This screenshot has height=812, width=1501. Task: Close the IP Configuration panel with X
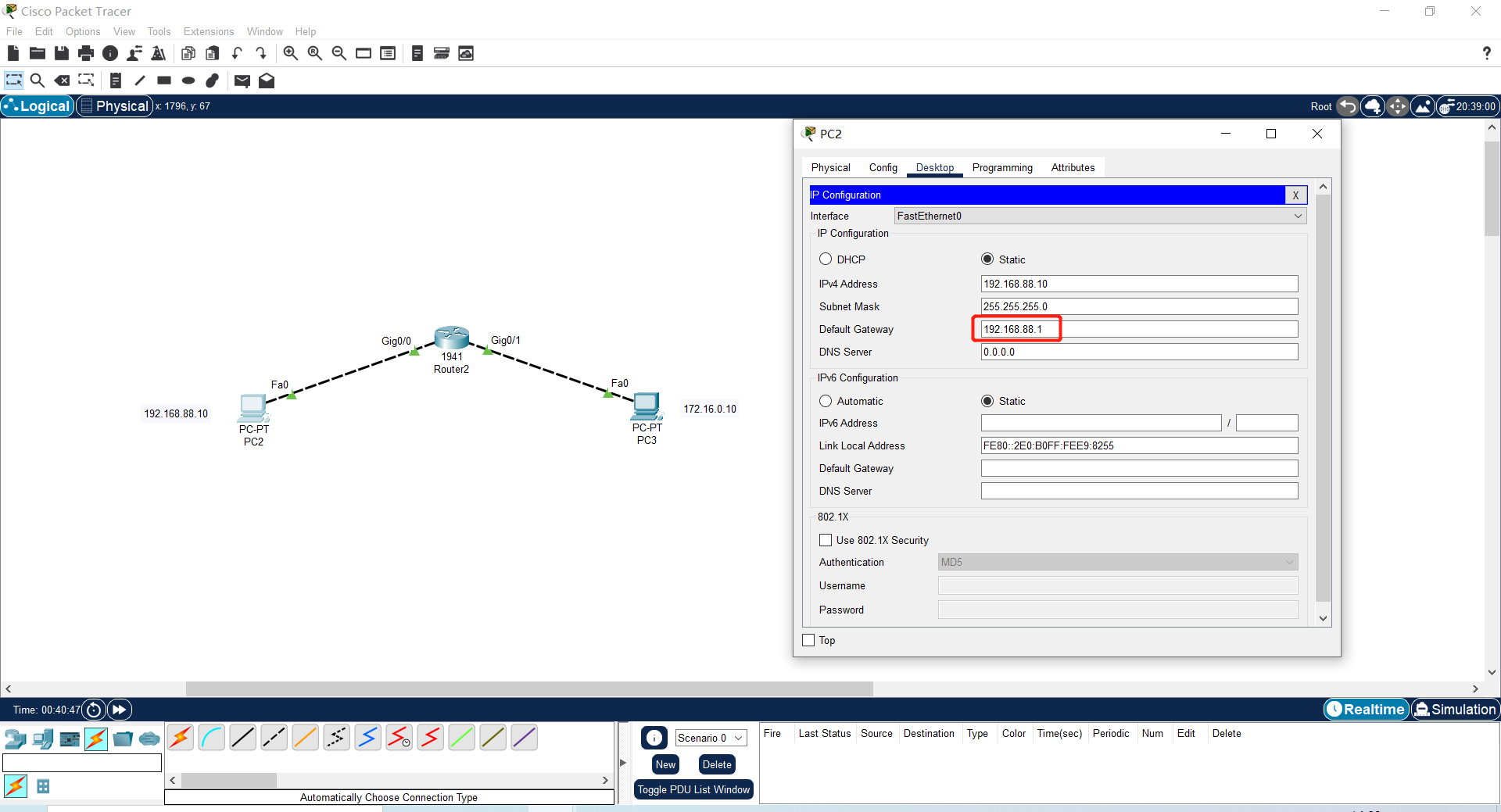click(1295, 195)
